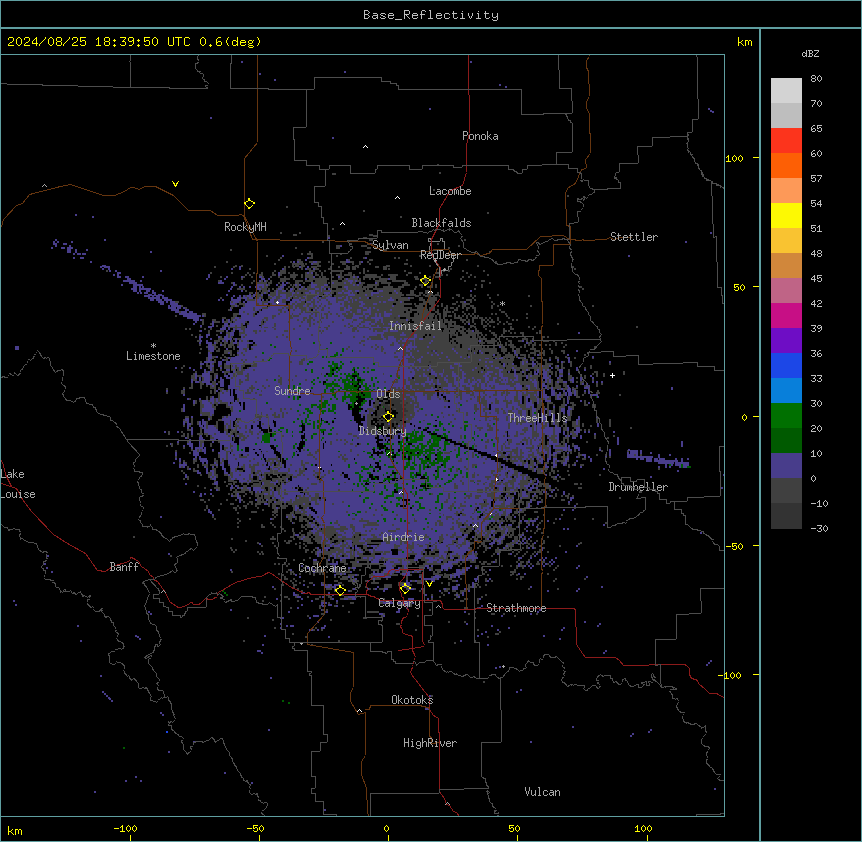Click the HighRiver label
This screenshot has height=842, width=862.
pyautogui.click(x=430, y=743)
